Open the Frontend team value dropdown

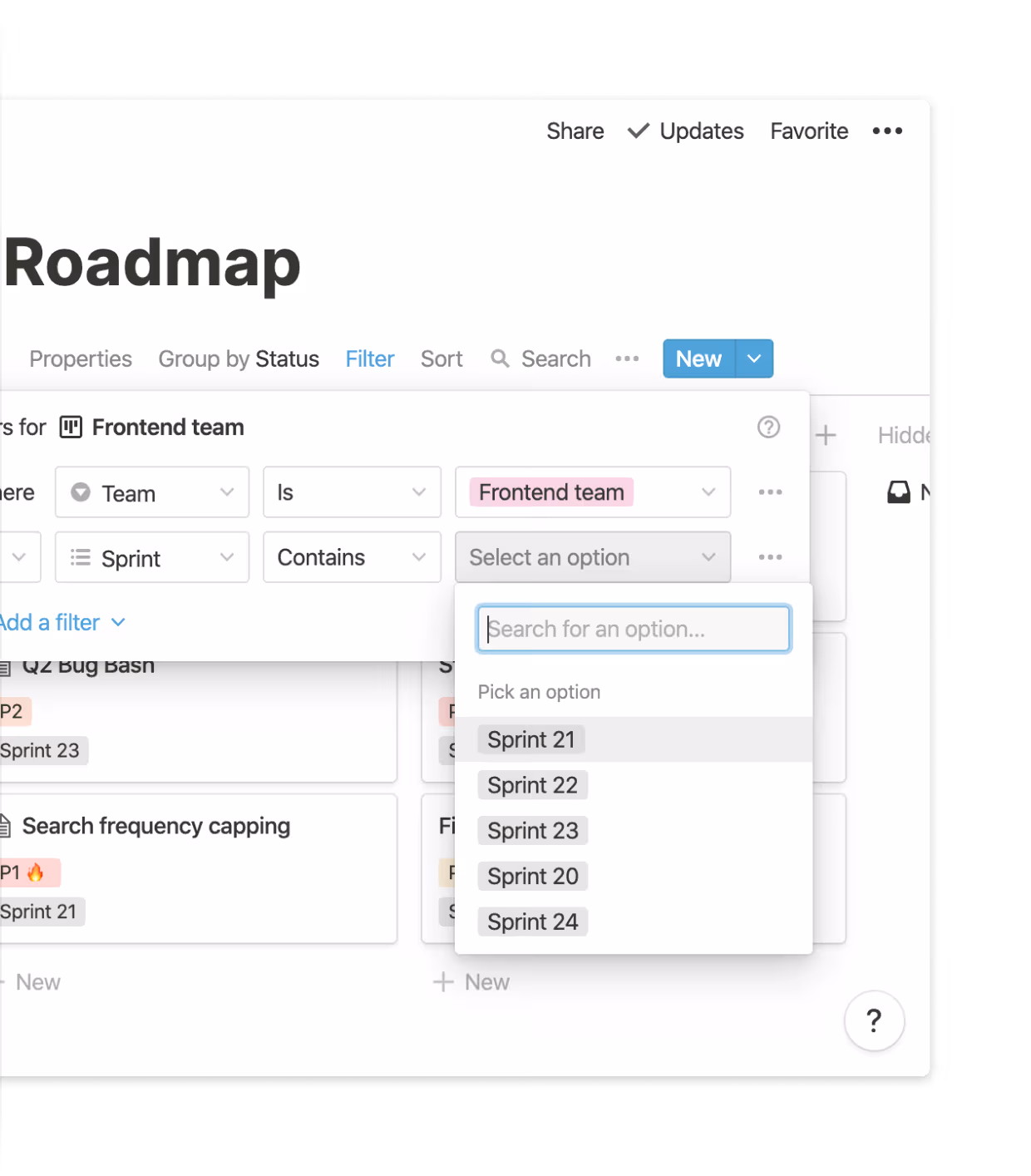593,493
